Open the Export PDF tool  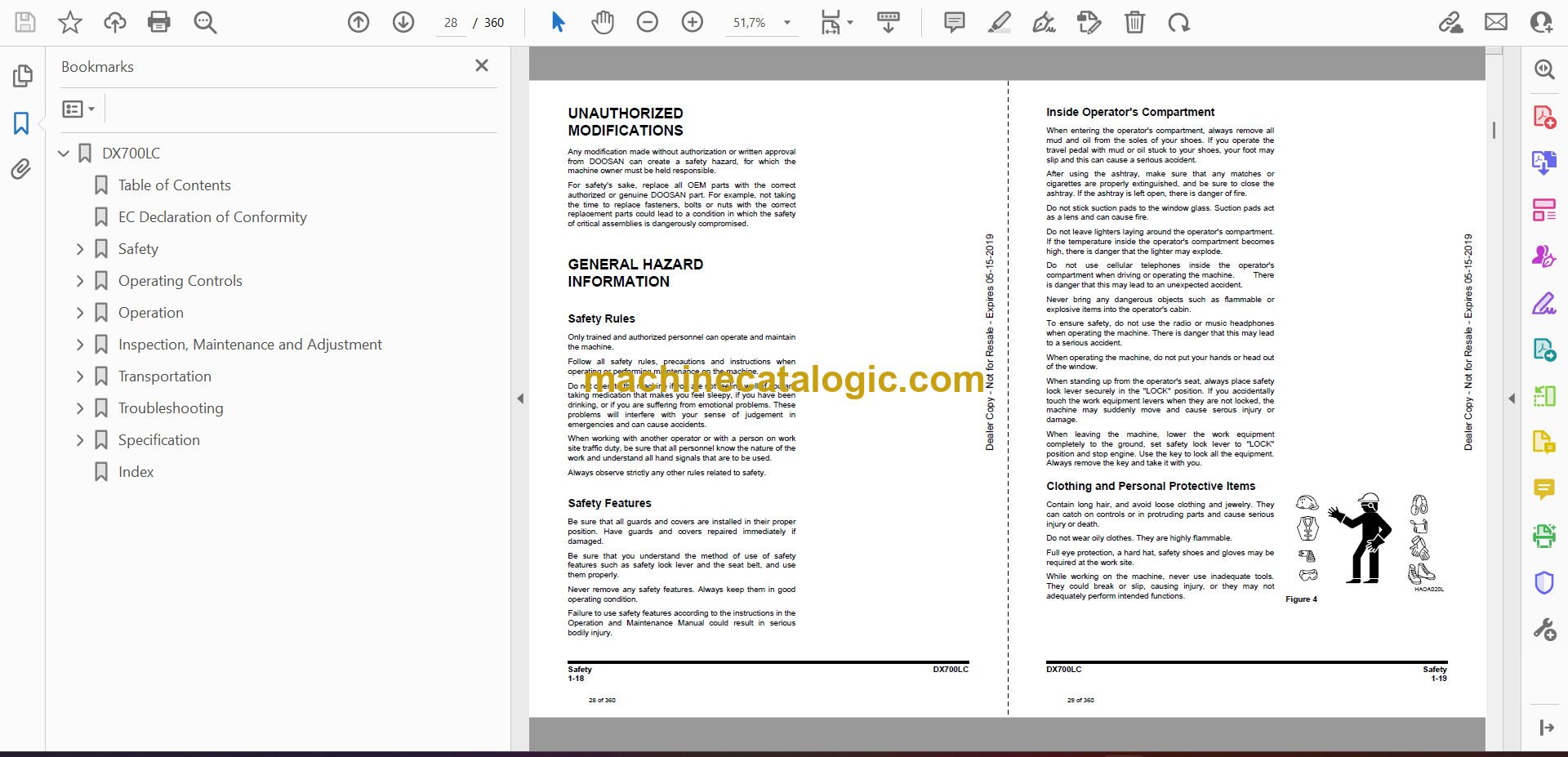(x=1543, y=163)
